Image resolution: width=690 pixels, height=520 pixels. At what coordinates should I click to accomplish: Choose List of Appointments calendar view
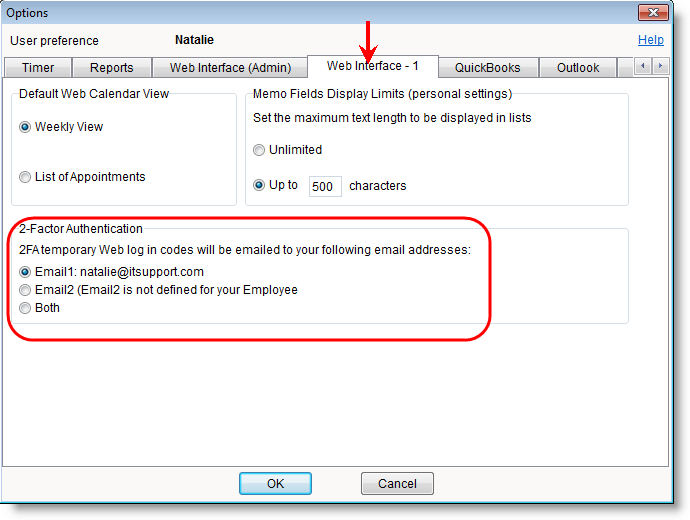tap(25, 177)
